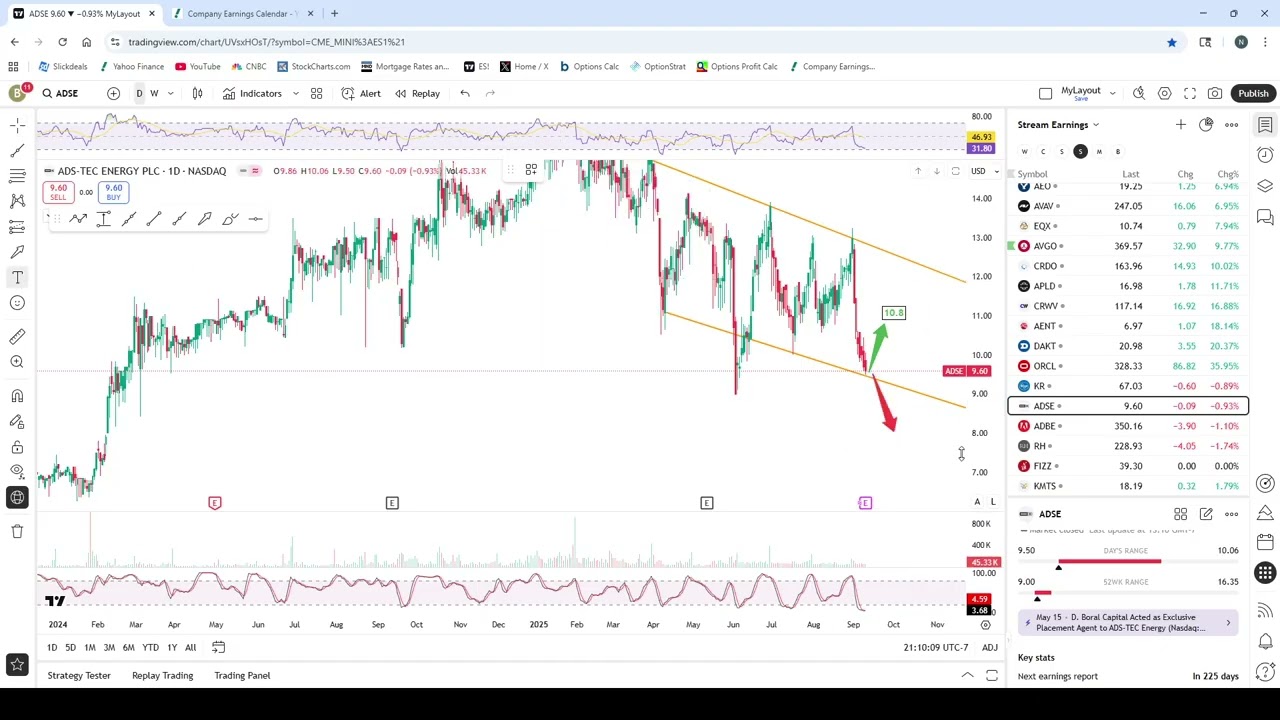Activate the zoom in tool
The image size is (1280, 720).
coord(17,362)
